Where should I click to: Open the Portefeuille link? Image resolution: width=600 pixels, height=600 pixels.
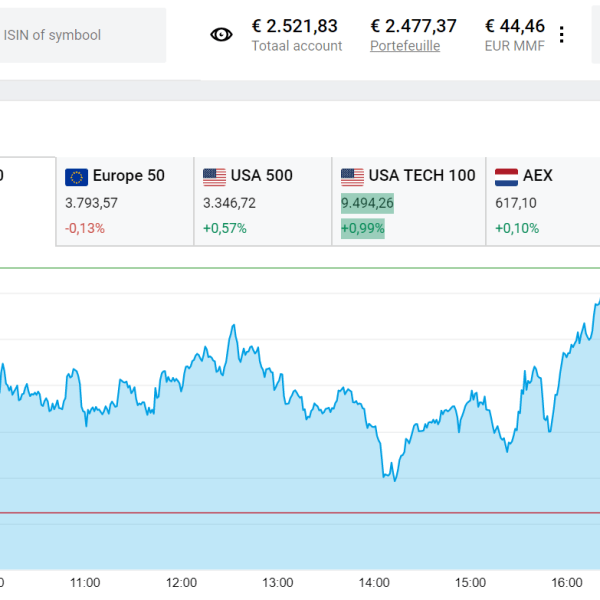pos(404,46)
